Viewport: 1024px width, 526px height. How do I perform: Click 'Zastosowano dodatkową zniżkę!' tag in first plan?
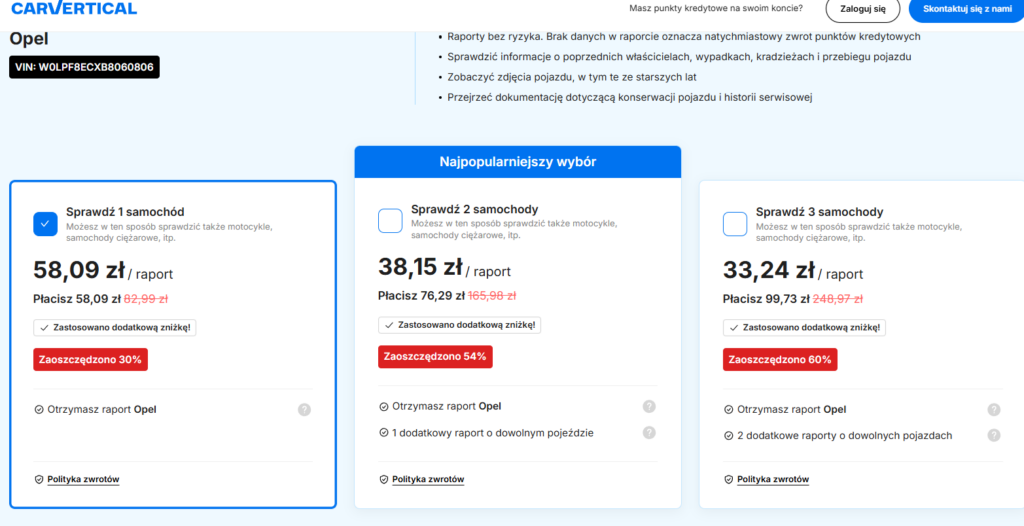(114, 327)
